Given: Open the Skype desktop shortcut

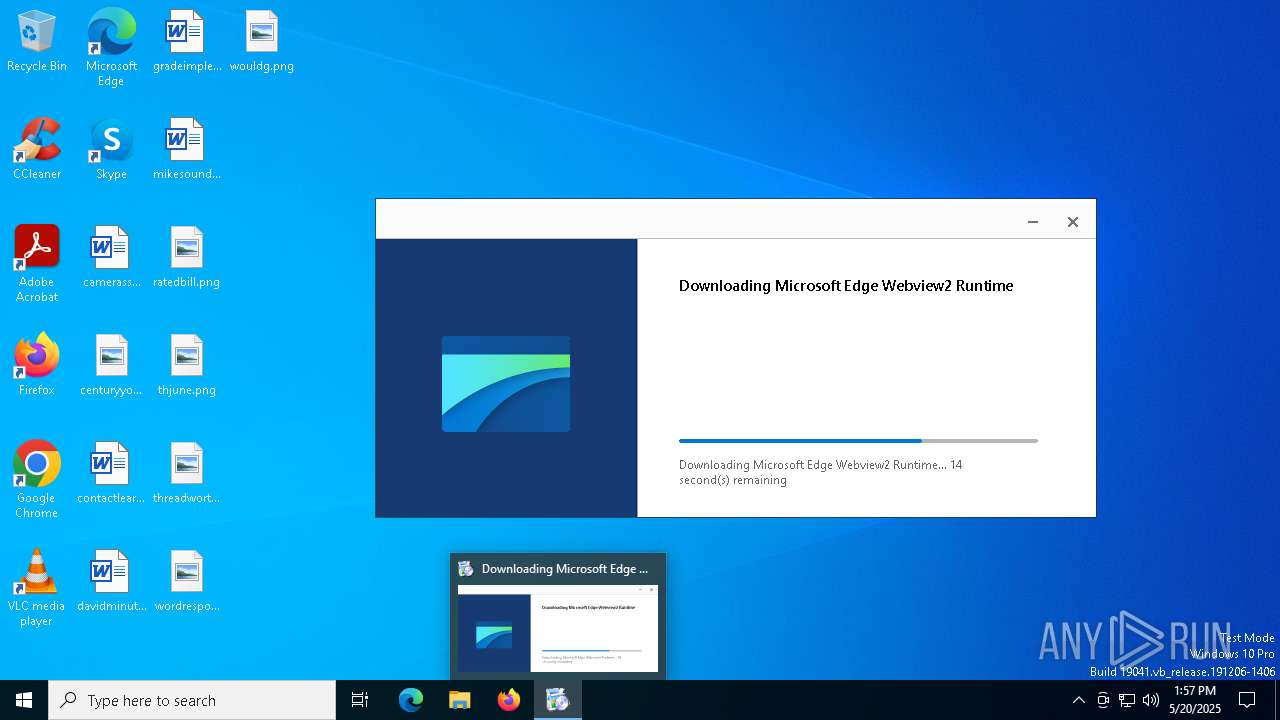Looking at the screenshot, I should (111, 150).
